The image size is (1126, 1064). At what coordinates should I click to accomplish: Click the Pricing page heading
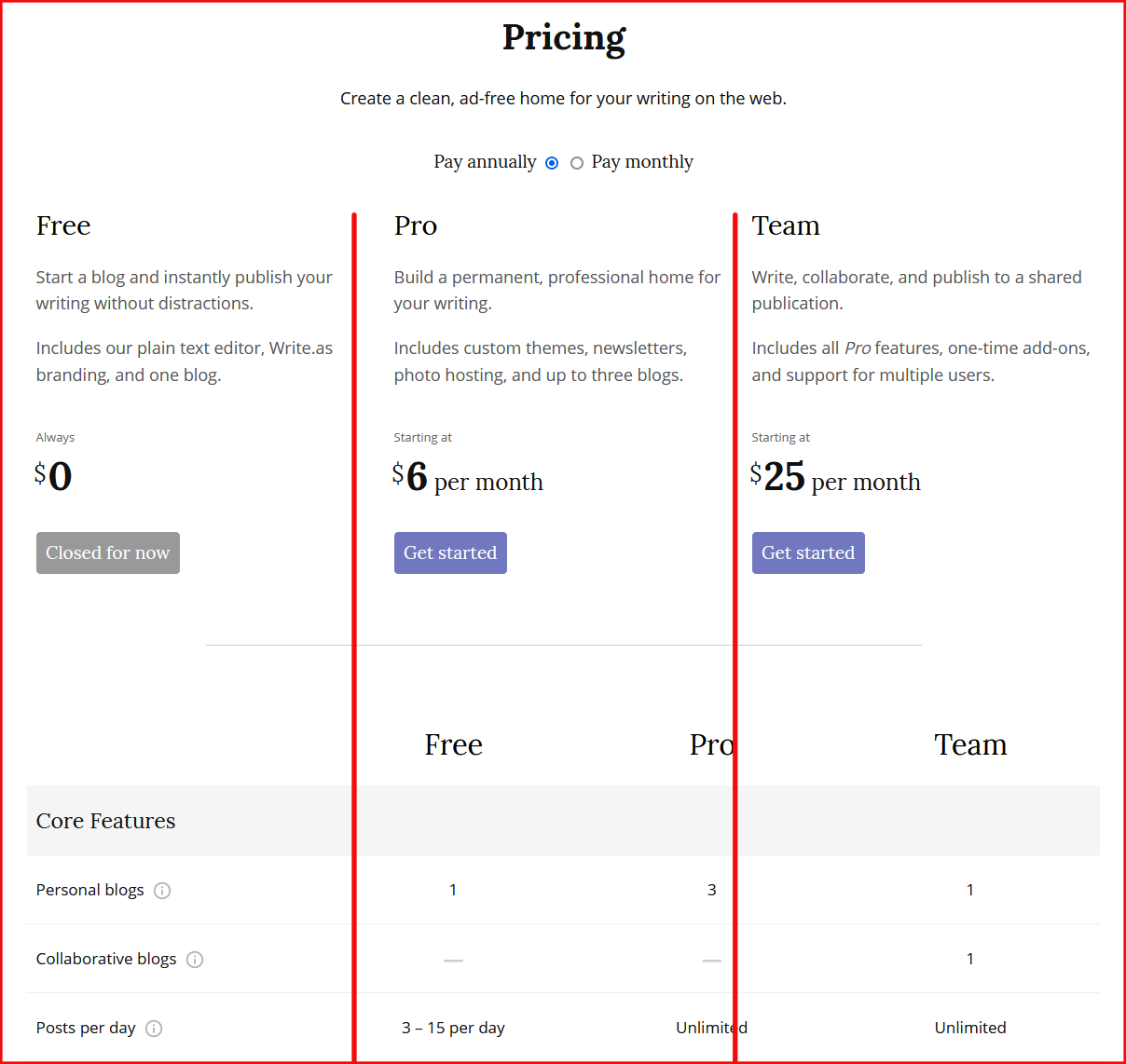pos(564,37)
